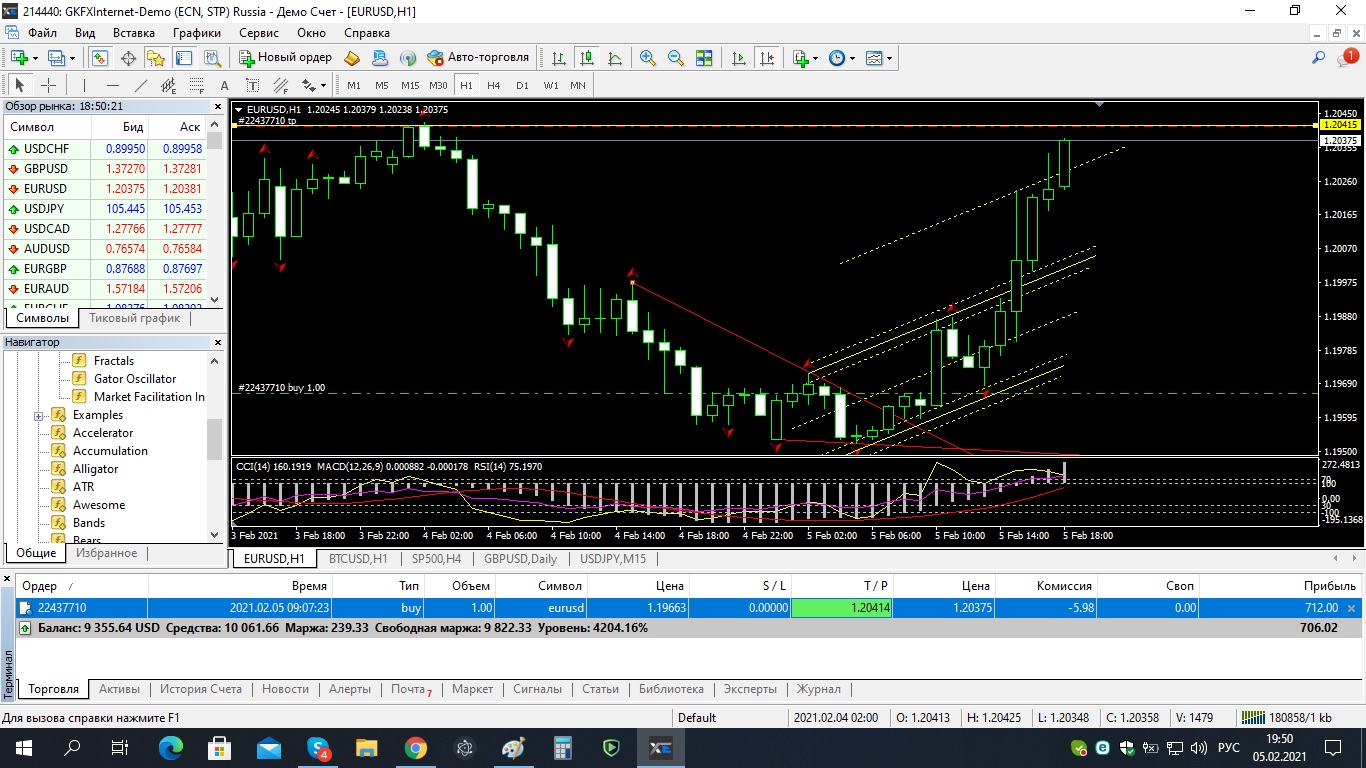Select the trendline drawing tool
This screenshot has width=1366, height=768.
pos(141,85)
